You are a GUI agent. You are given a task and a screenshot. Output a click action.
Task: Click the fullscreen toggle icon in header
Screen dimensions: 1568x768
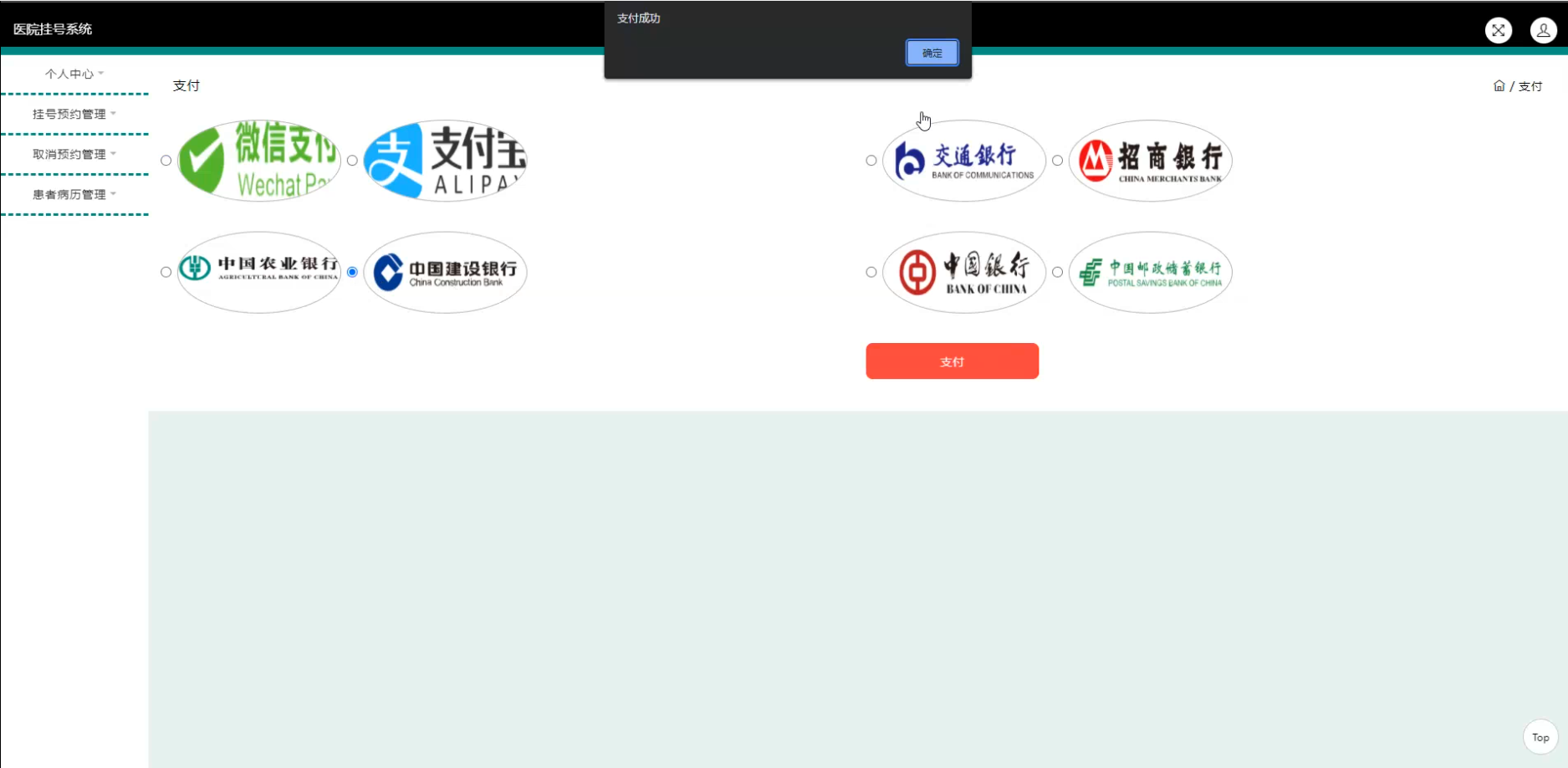[1499, 30]
